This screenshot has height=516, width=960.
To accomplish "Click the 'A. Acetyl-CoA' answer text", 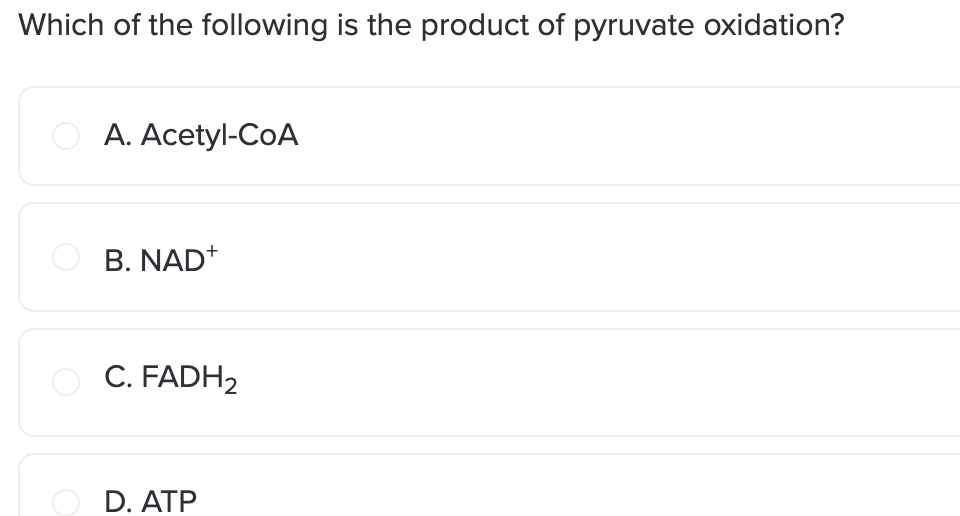I will coord(201,135).
